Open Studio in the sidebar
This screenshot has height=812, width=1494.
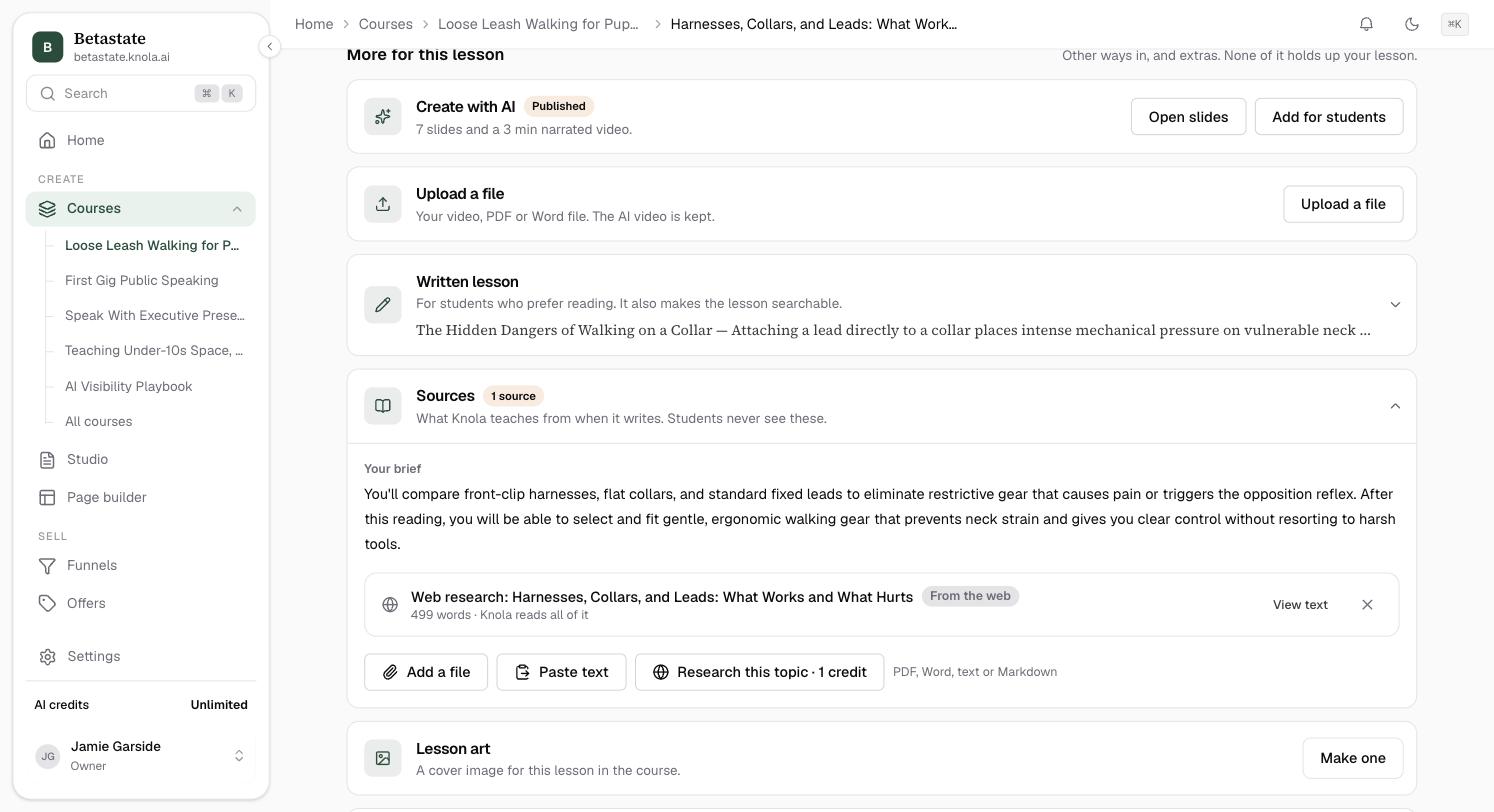pyautogui.click(x=141, y=459)
